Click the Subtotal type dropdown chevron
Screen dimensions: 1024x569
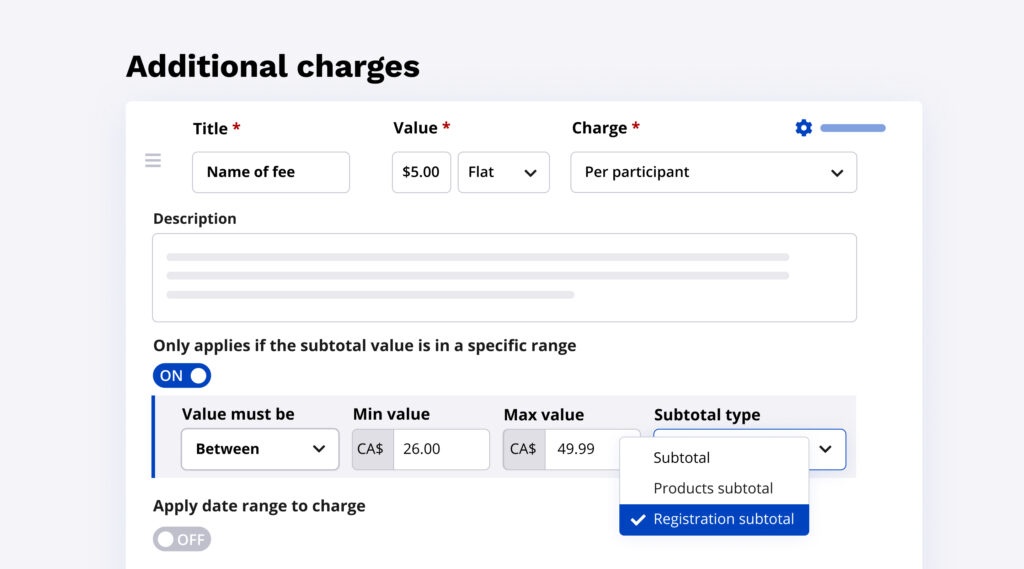825,449
